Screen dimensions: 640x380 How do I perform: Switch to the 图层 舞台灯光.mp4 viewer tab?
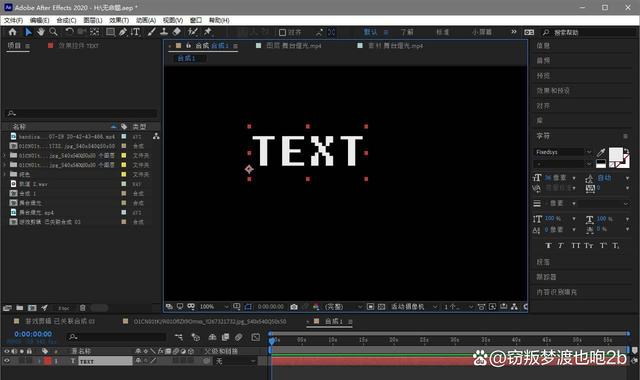coord(294,46)
